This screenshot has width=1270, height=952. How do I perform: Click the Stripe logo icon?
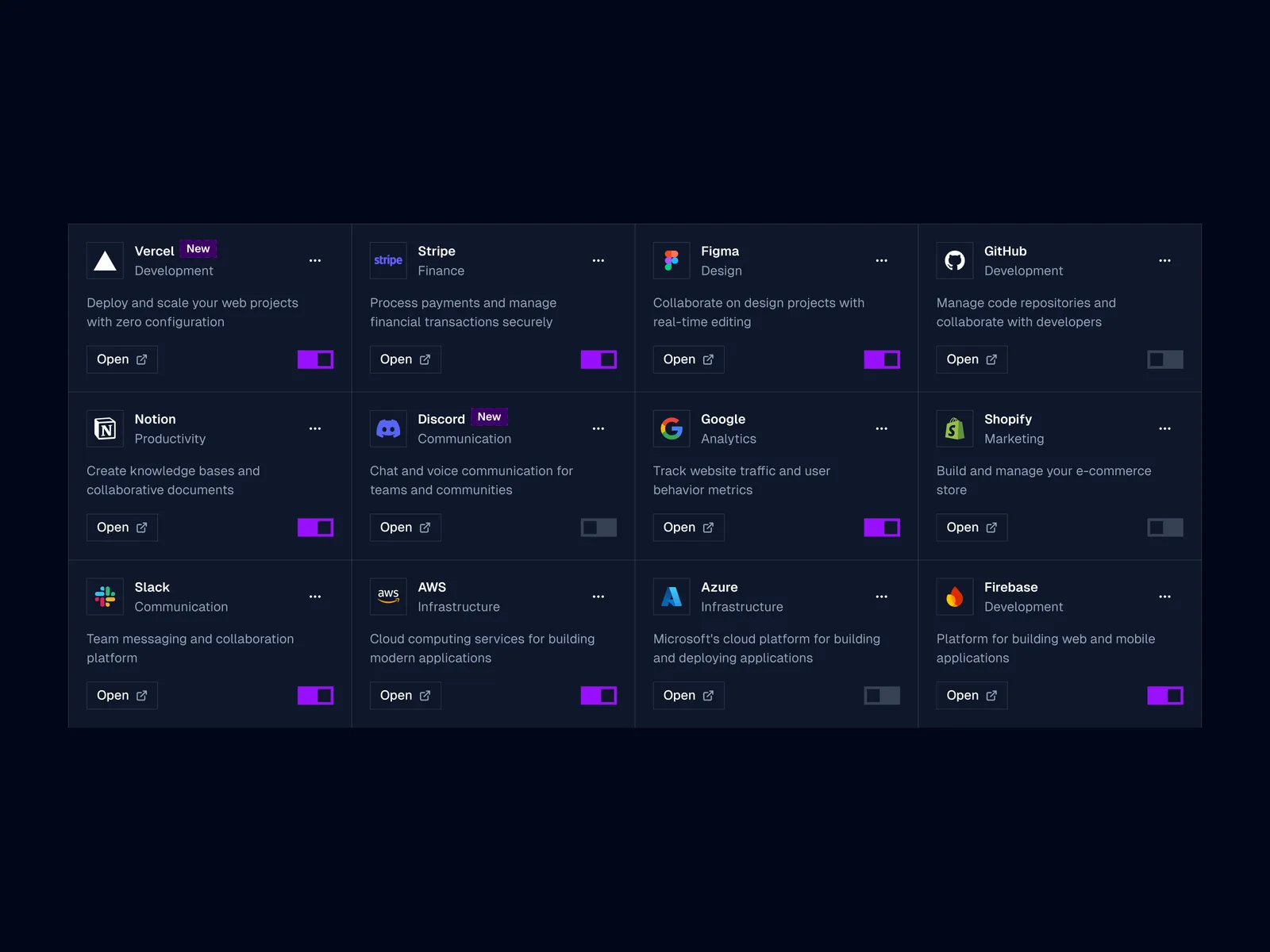coord(388,260)
